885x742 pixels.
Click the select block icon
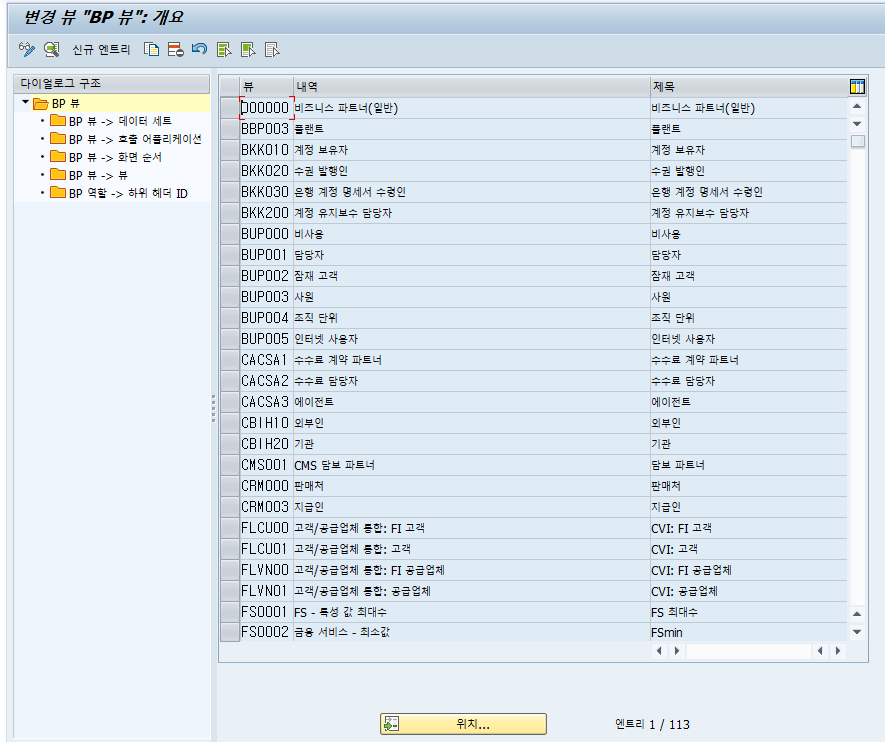248,50
